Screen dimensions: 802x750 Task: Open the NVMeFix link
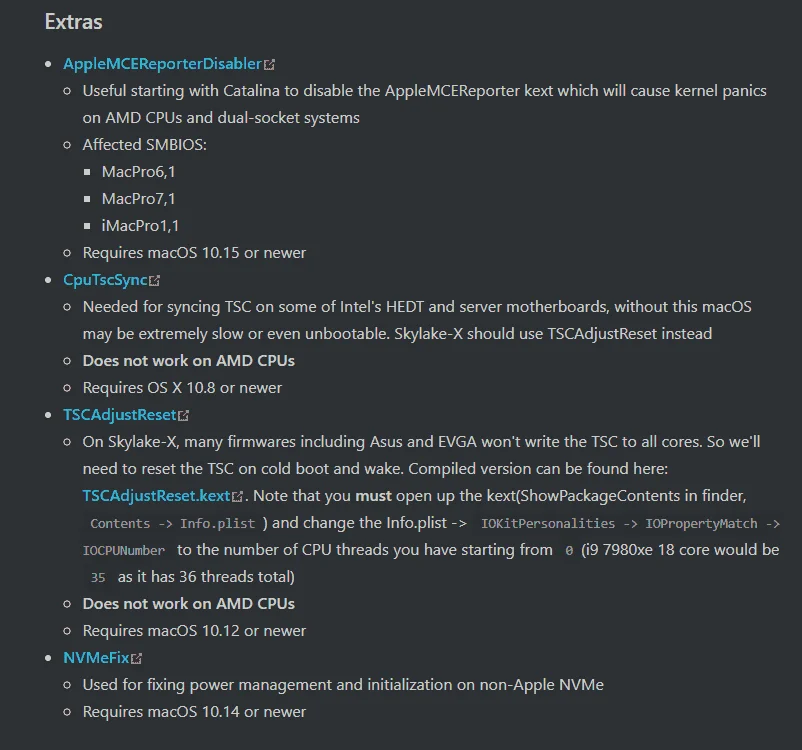coord(96,658)
